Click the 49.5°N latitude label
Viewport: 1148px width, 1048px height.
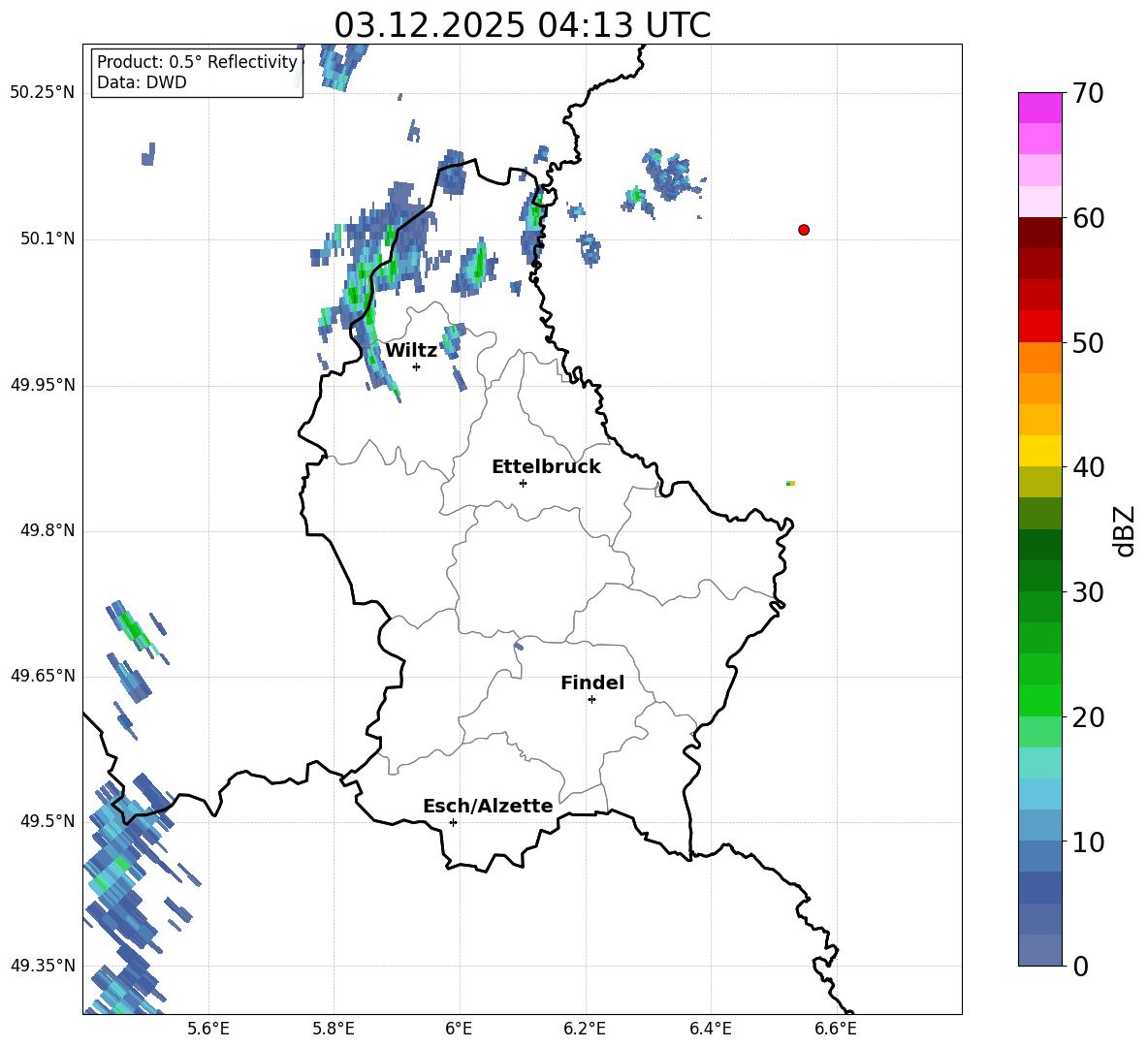(48, 821)
